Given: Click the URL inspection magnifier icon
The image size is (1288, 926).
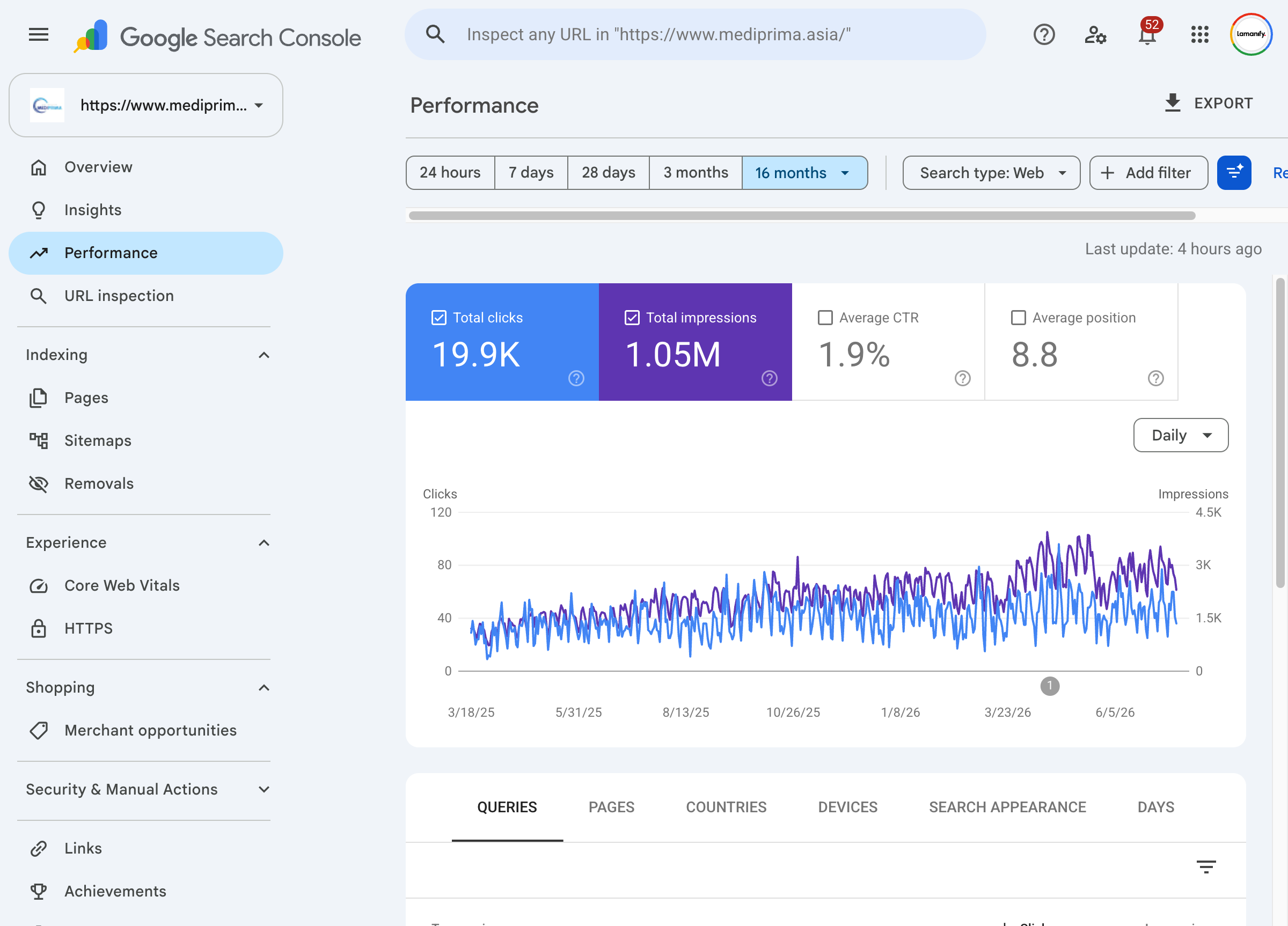Looking at the screenshot, I should tap(39, 296).
